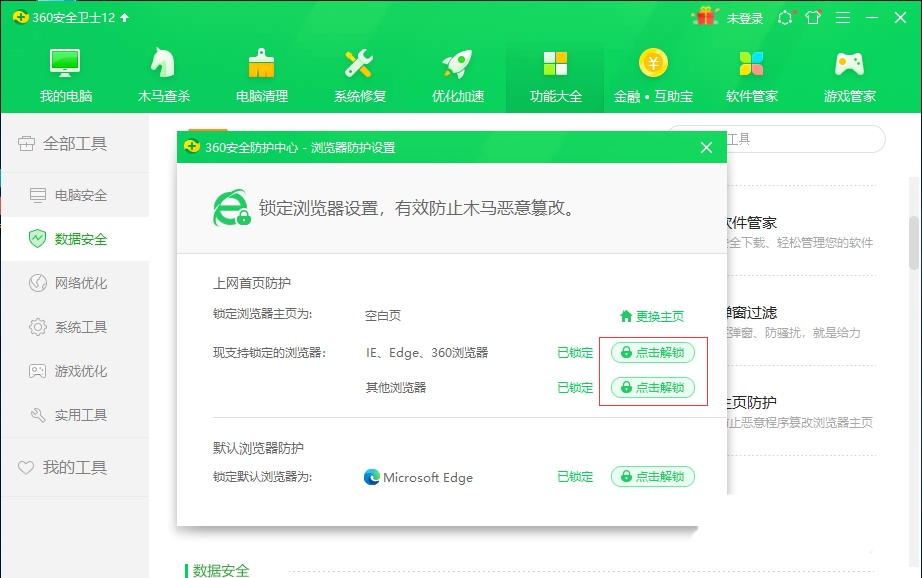922x578 pixels.
Task: Open 金融·互助宝 coin icon
Action: coord(653,63)
